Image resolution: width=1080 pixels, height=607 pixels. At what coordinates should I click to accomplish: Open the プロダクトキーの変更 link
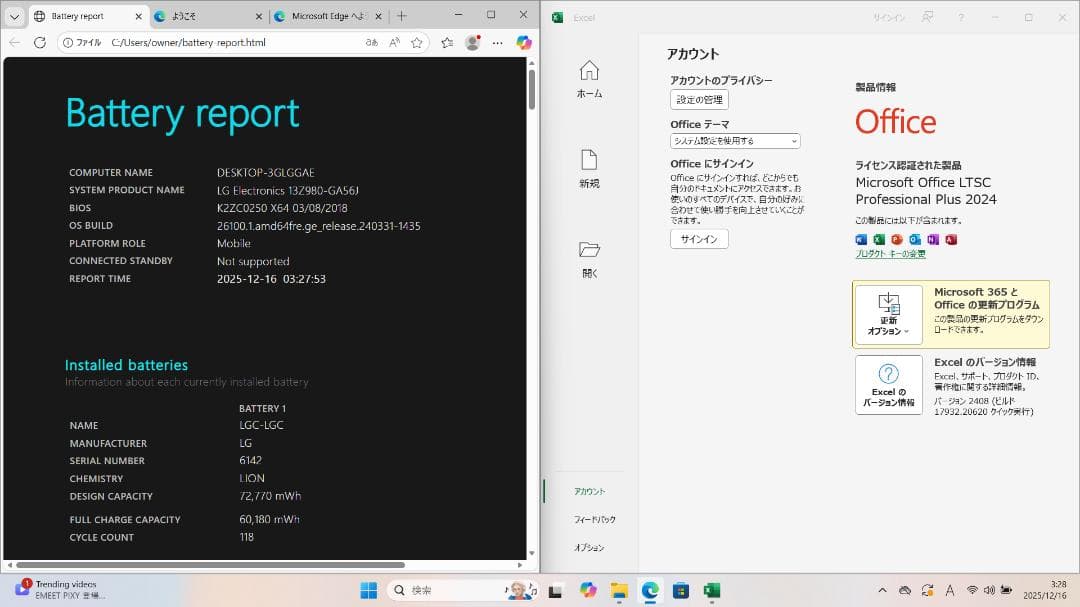[888, 253]
